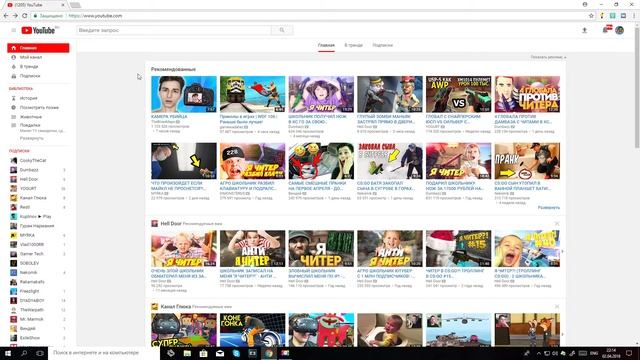Open Гурам Нармания subscription
Viewport: 640px width, 360px height.
[x=38, y=226]
